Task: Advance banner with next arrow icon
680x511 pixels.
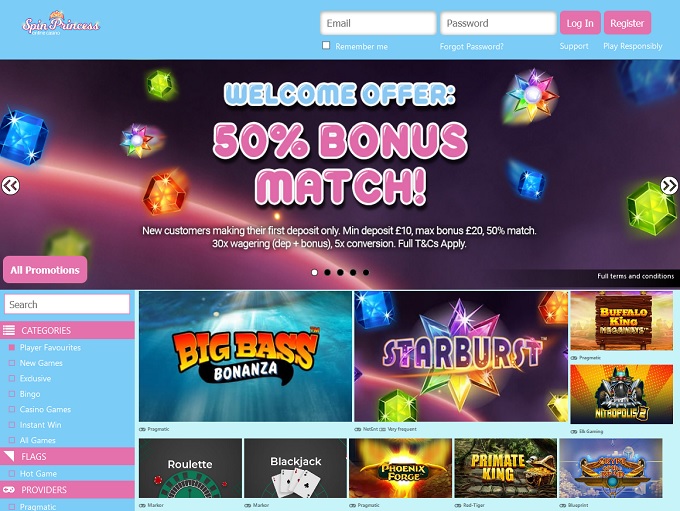Action: click(669, 186)
